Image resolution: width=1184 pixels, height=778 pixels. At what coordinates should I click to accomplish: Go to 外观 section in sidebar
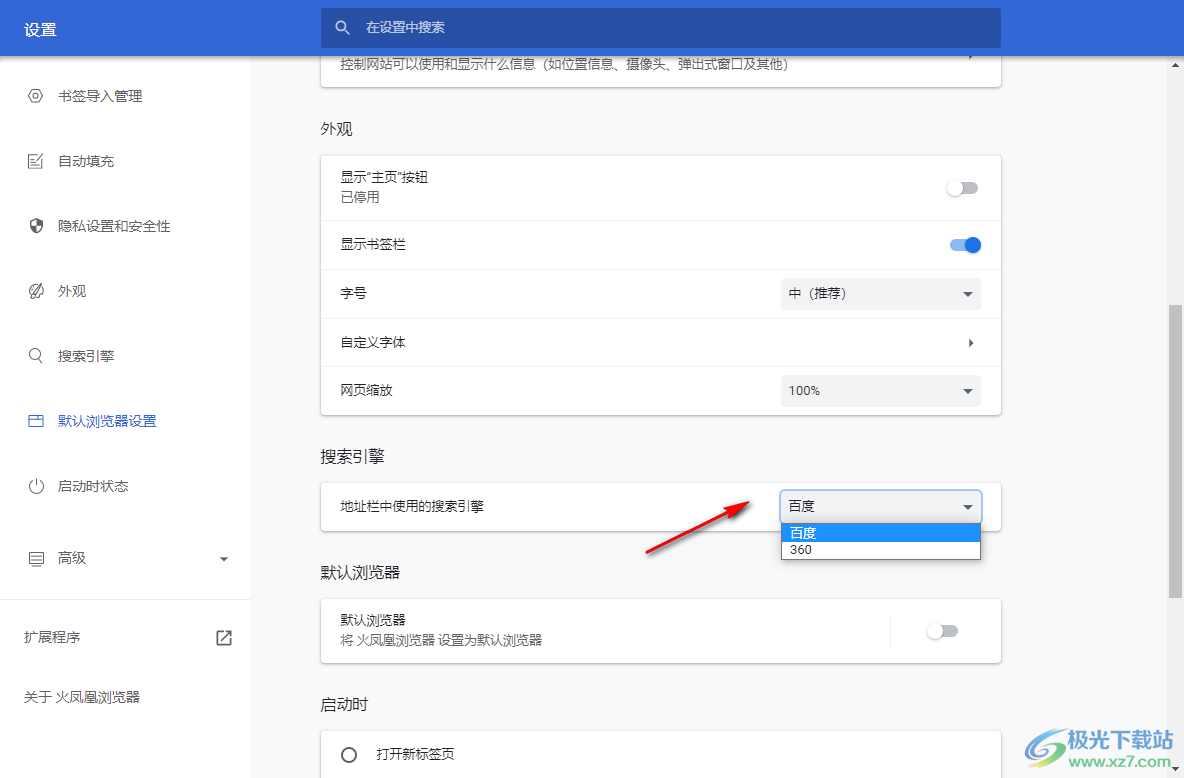(x=72, y=291)
